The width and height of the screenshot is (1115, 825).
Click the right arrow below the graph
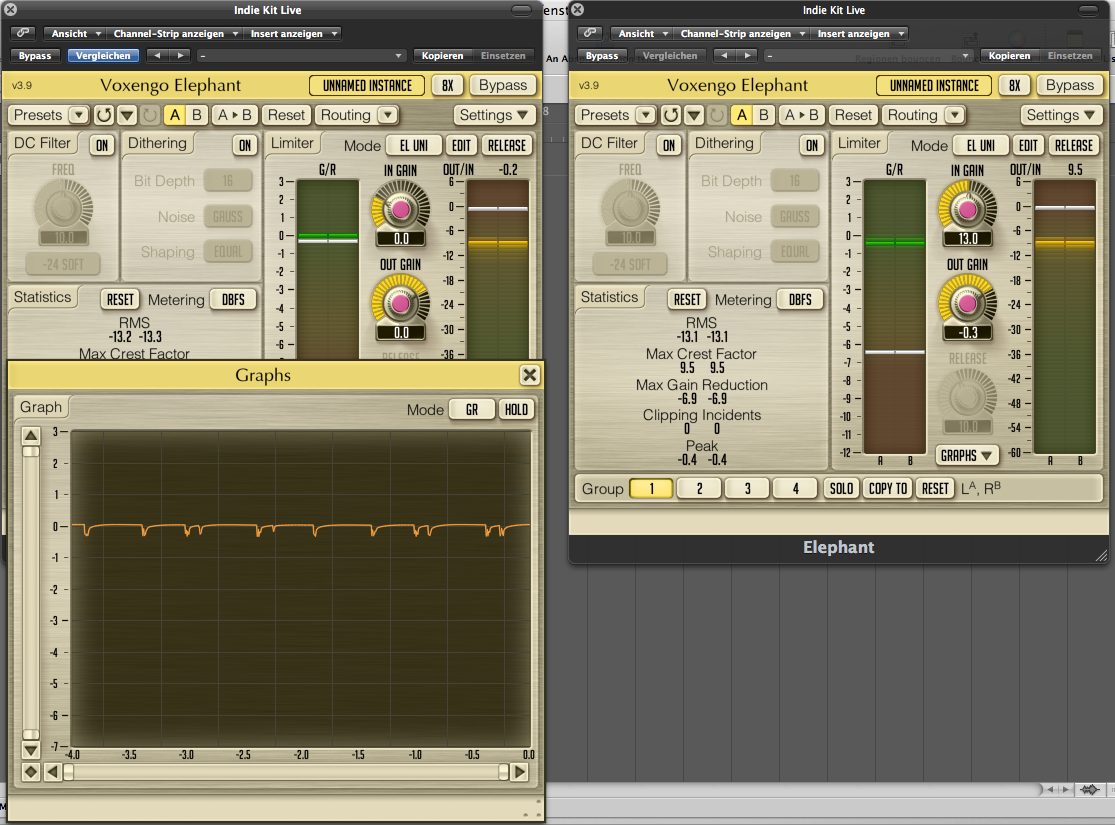click(520, 772)
